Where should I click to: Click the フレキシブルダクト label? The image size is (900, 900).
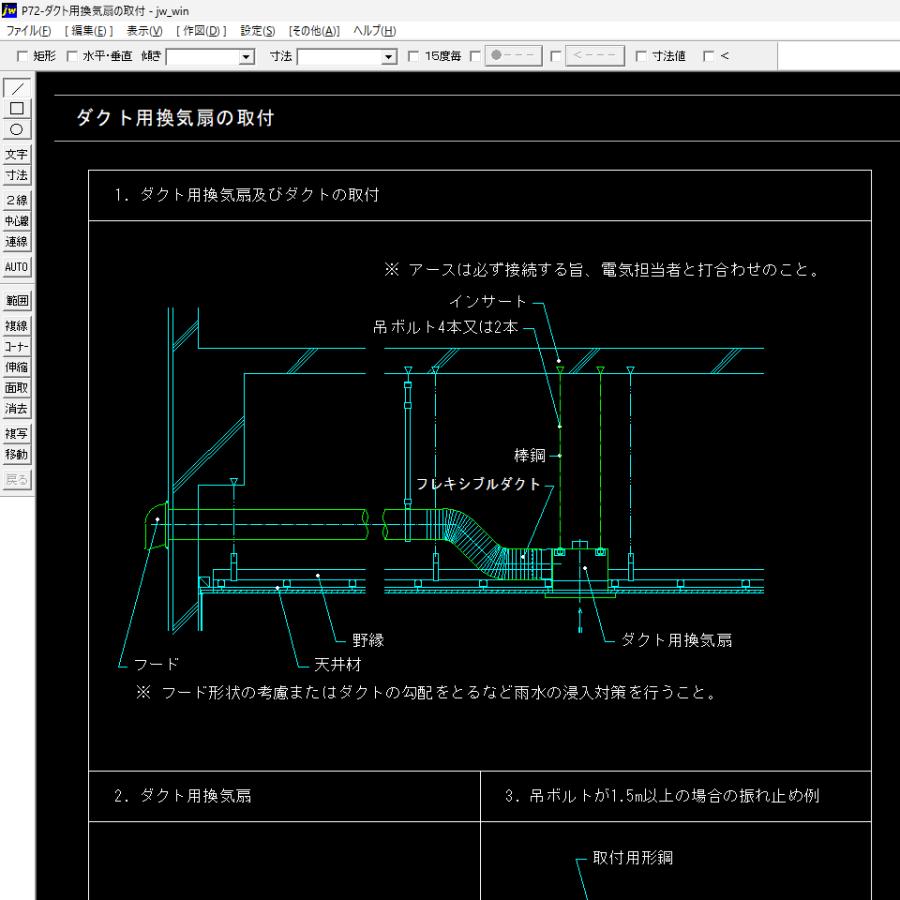(x=478, y=484)
